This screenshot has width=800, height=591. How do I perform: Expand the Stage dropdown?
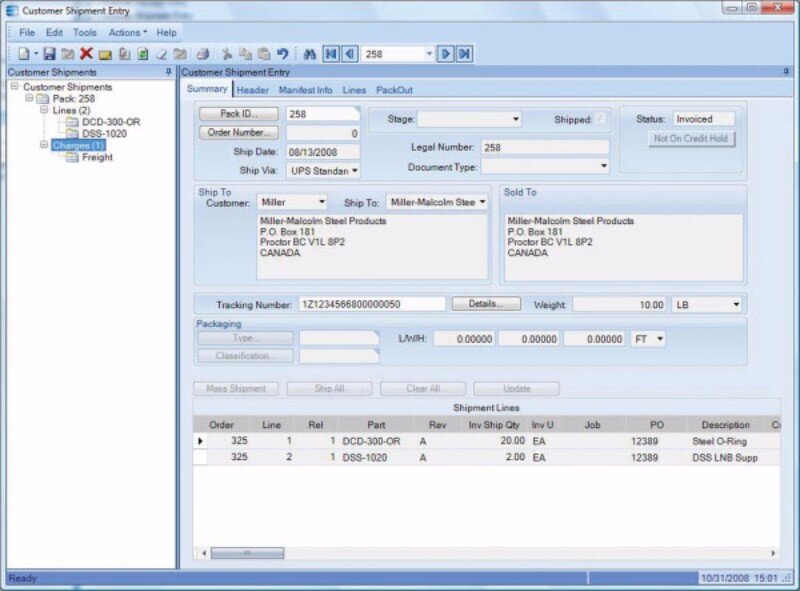[x=515, y=119]
